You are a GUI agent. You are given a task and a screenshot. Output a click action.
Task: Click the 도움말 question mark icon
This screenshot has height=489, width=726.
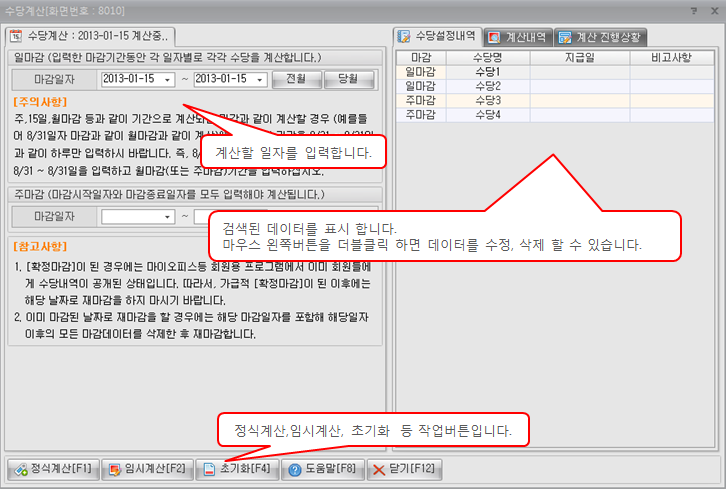pos(294,470)
